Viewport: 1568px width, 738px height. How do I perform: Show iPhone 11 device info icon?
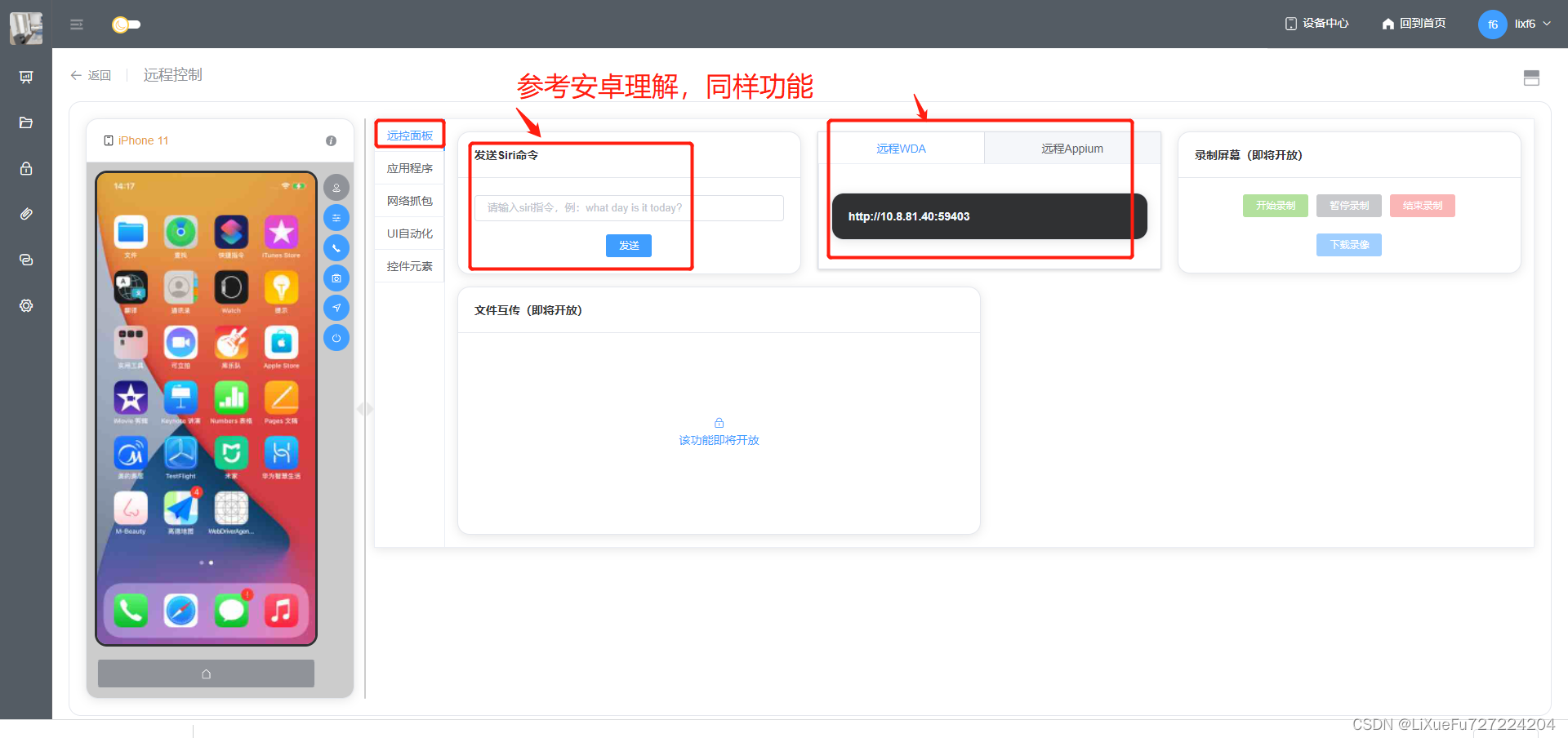(x=331, y=141)
